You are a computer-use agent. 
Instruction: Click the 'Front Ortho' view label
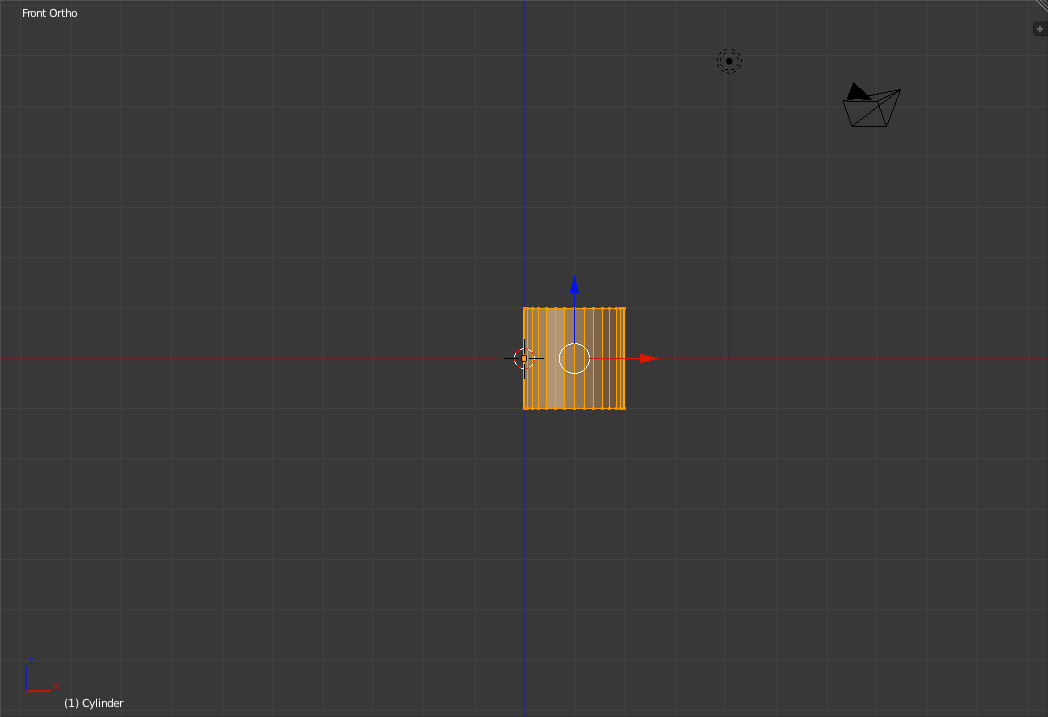point(49,13)
